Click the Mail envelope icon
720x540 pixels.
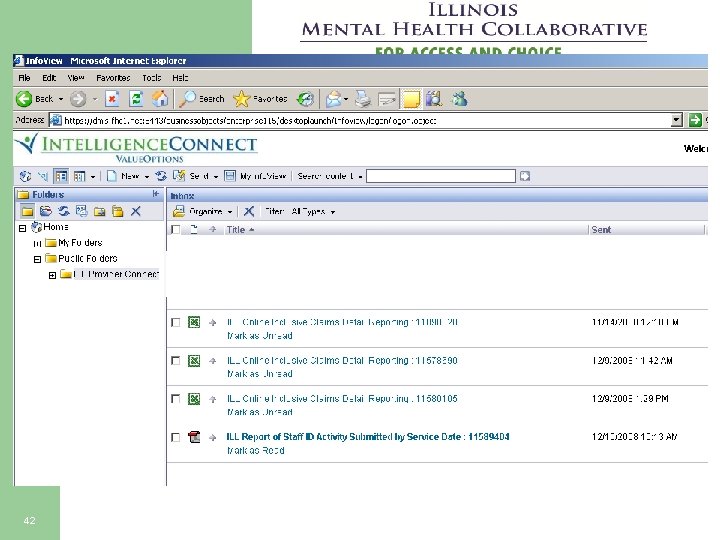point(334,99)
